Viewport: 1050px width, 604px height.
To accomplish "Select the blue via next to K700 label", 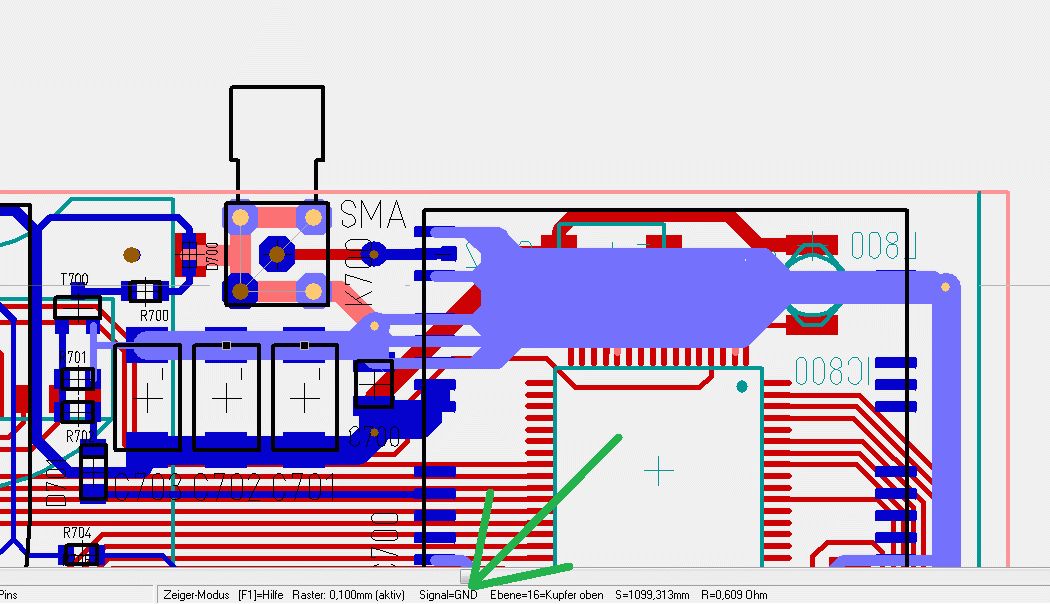I will tap(374, 254).
